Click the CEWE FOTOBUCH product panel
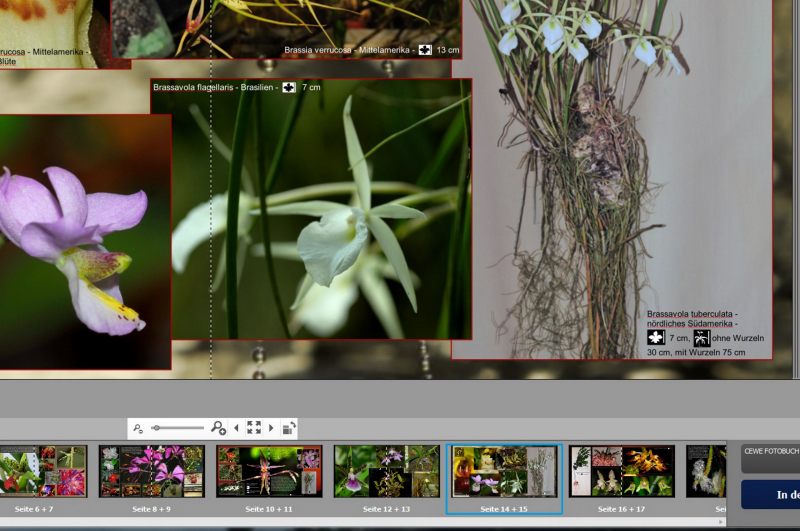 [x=770, y=457]
